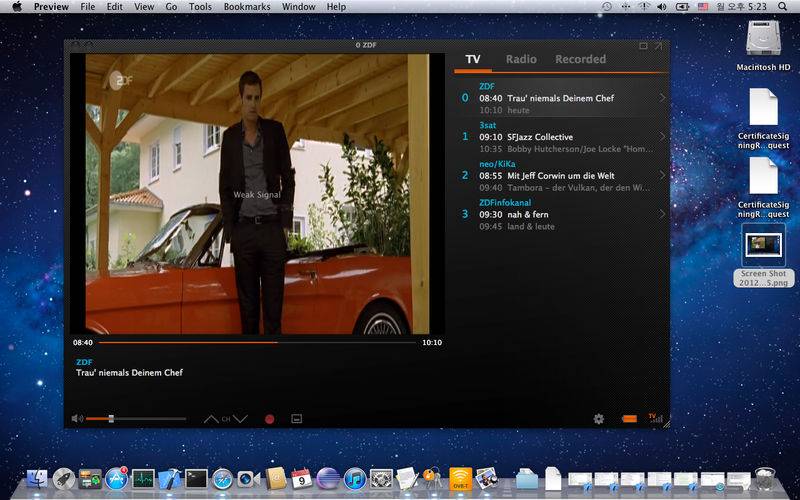
Task: Open Calendar icon showing 9 in Dock
Action: [302, 479]
